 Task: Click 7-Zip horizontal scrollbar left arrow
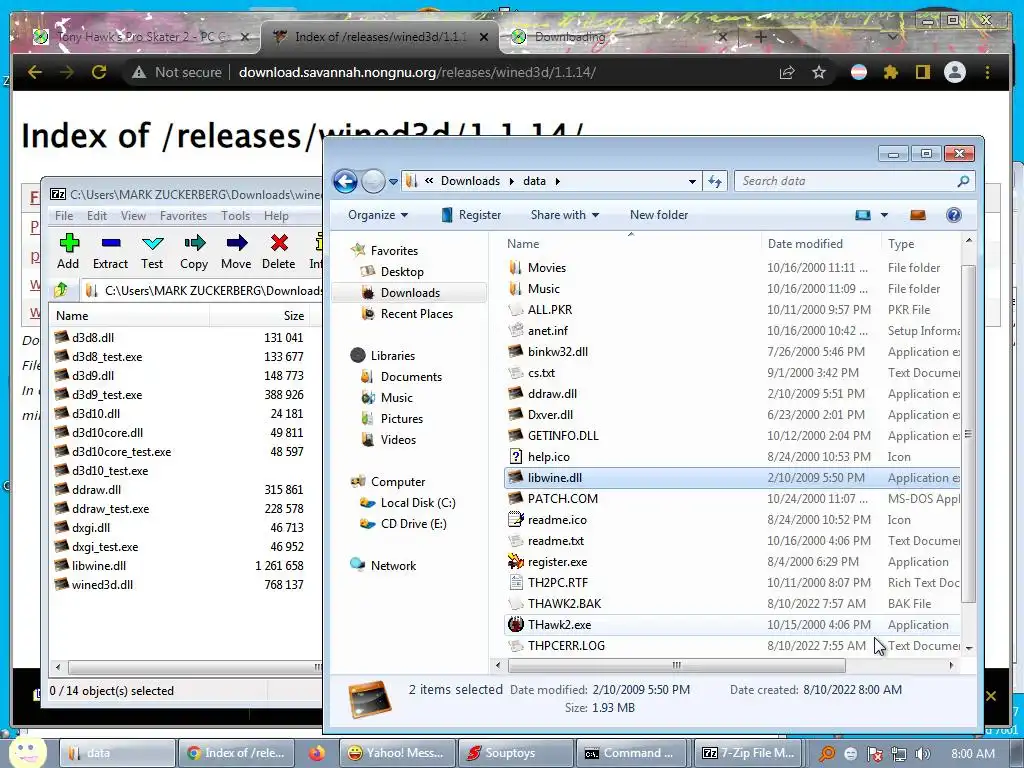[57, 667]
